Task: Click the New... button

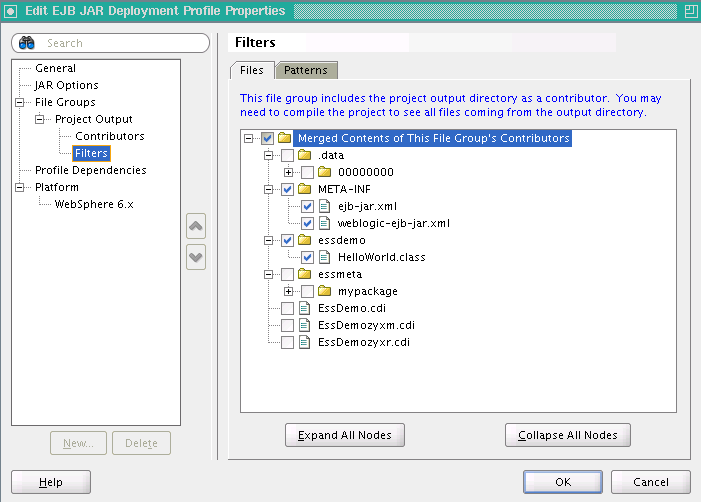Action: (x=78, y=443)
